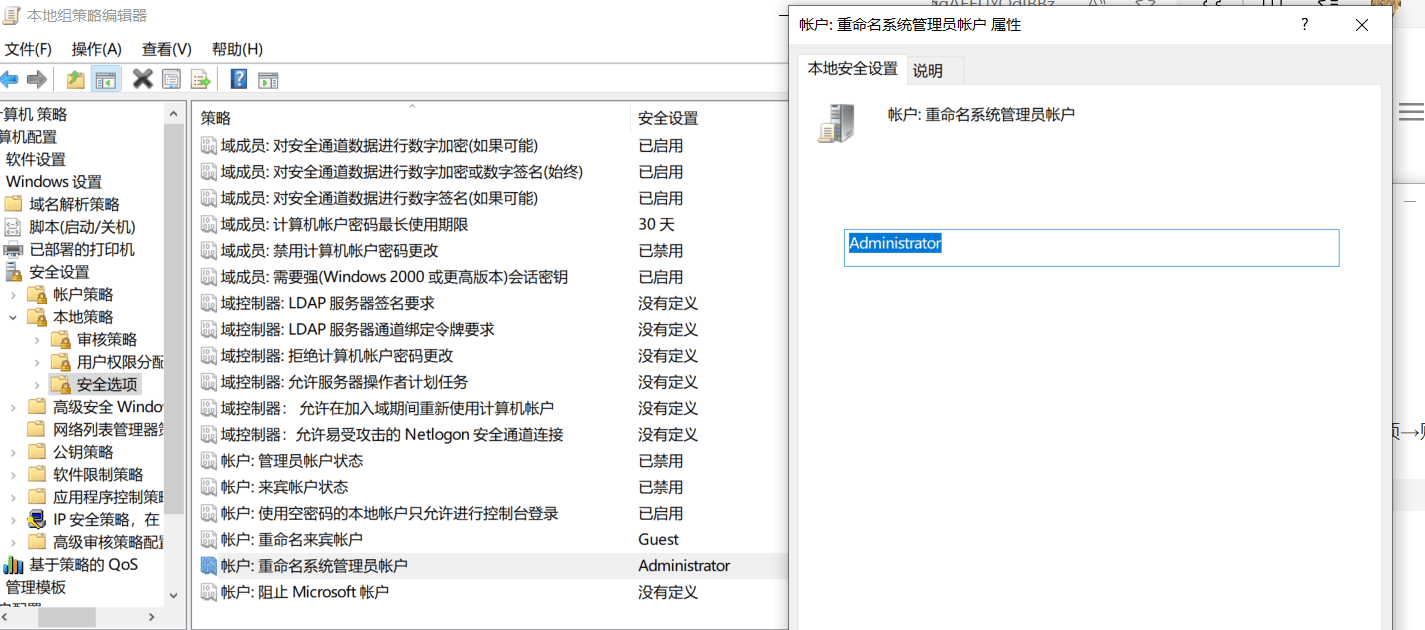Click the Show Action Pane toolbar icon
The image size is (1425, 630).
coord(268,78)
